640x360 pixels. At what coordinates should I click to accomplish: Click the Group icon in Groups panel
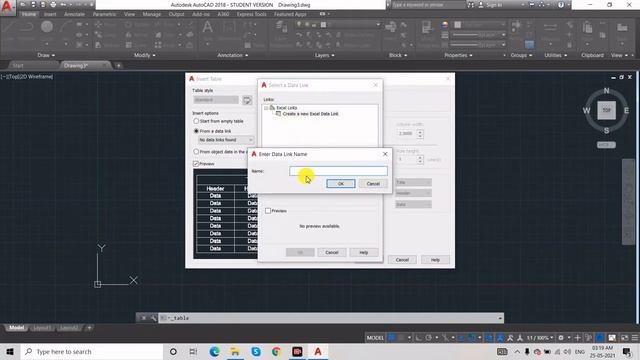tap(516, 25)
